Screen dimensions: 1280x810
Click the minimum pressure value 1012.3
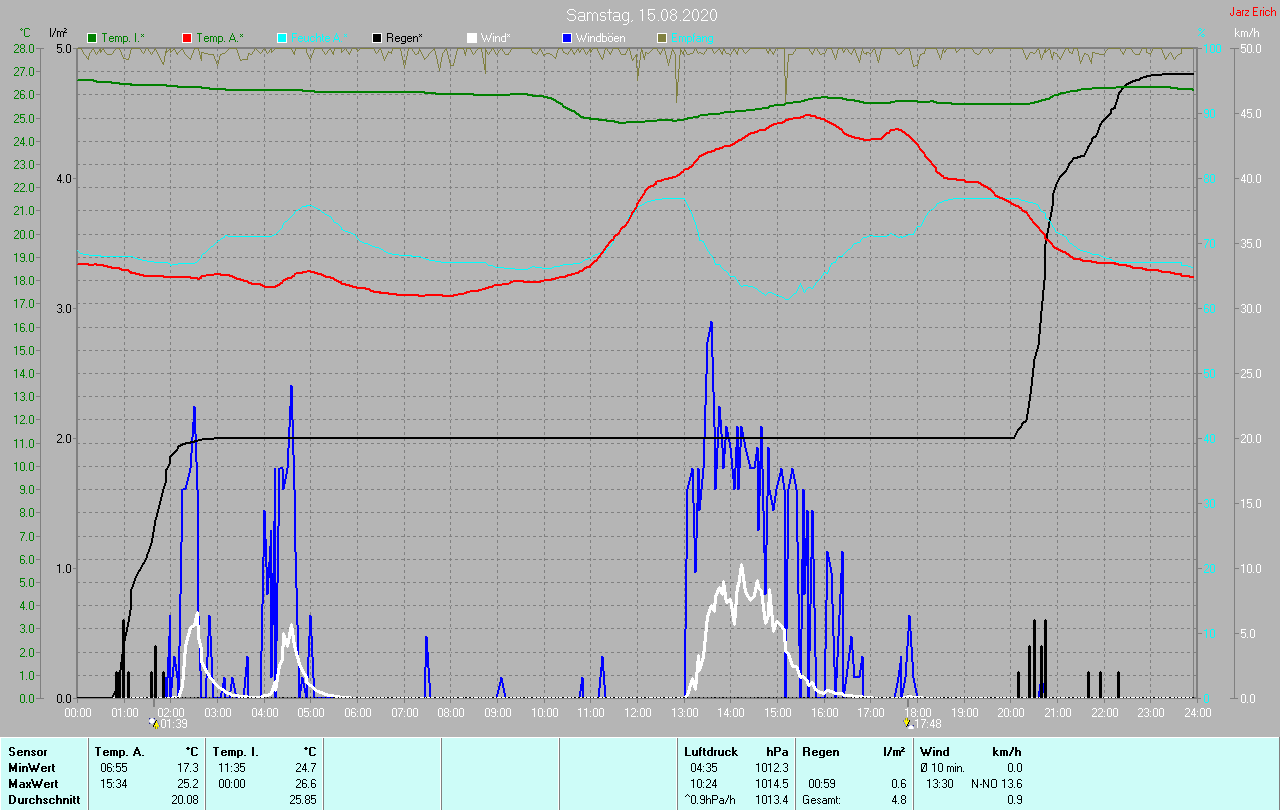click(771, 768)
